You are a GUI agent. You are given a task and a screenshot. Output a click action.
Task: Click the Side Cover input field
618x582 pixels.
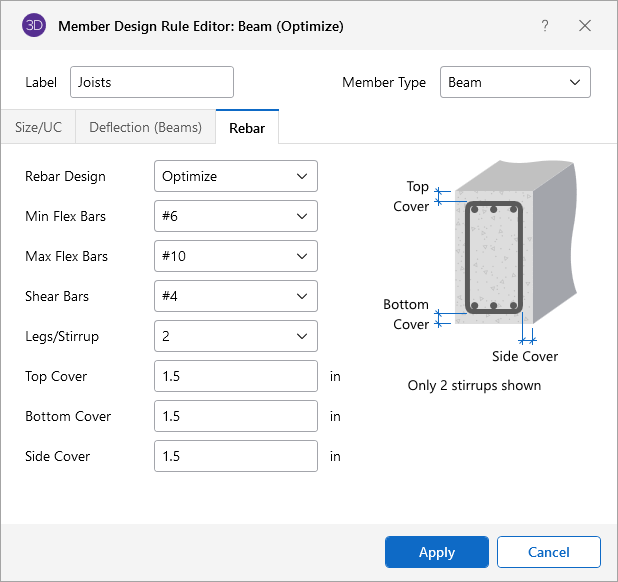point(236,456)
